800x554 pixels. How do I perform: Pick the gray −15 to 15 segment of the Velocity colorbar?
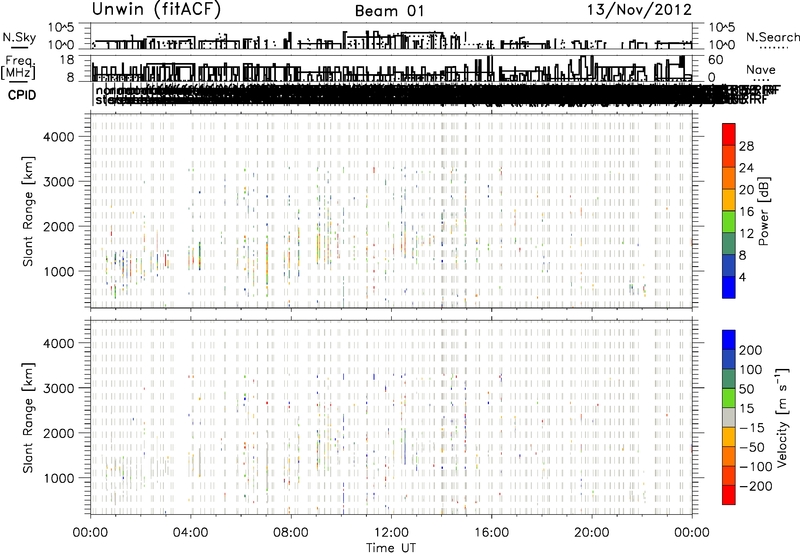point(729,418)
